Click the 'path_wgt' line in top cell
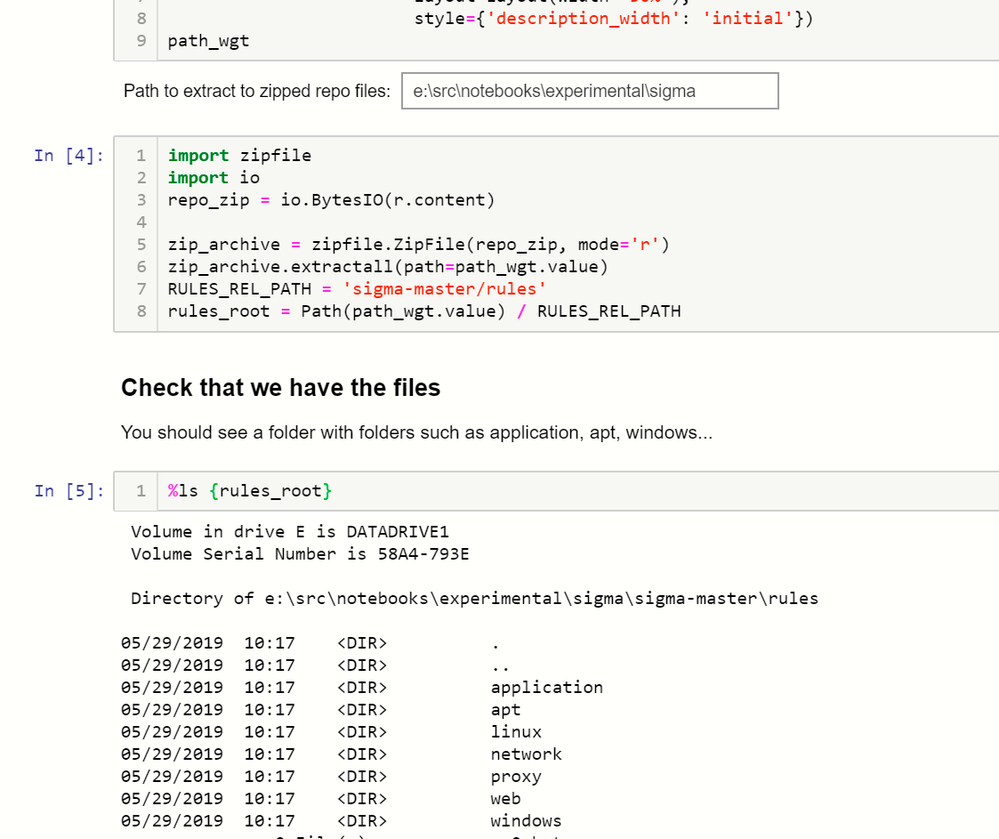The height and width of the screenshot is (839, 999). pos(208,41)
